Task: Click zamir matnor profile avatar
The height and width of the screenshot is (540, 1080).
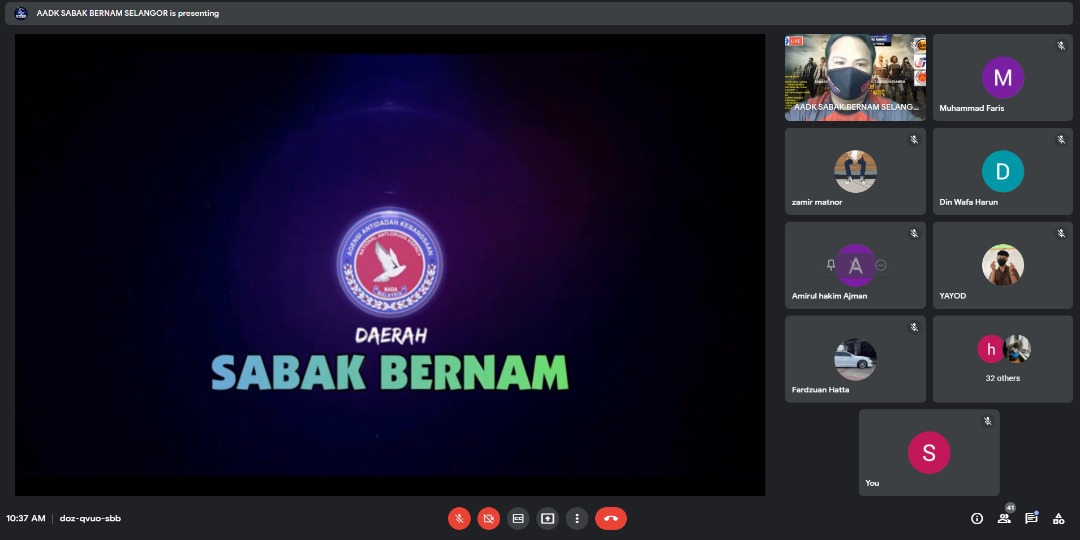Action: tap(855, 171)
